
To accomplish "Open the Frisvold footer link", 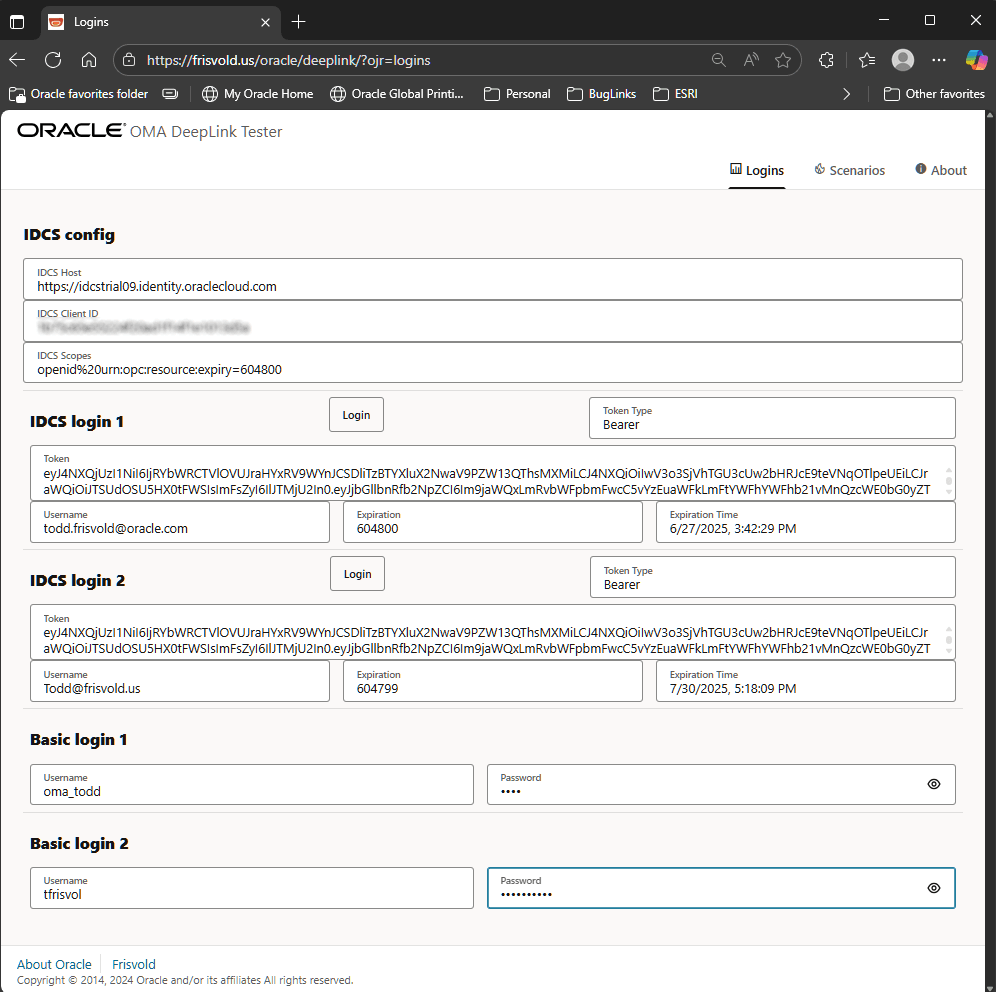I will (133, 964).
